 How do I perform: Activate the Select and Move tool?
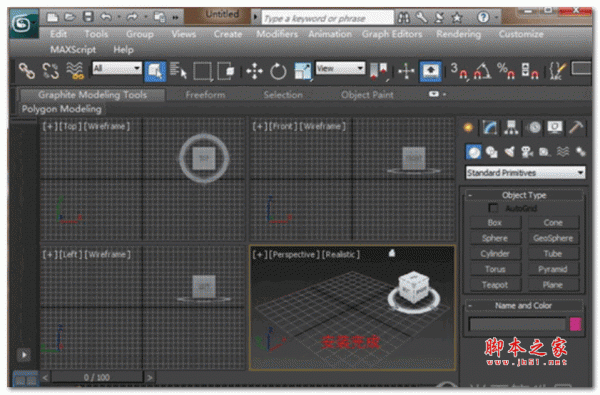[x=254, y=71]
